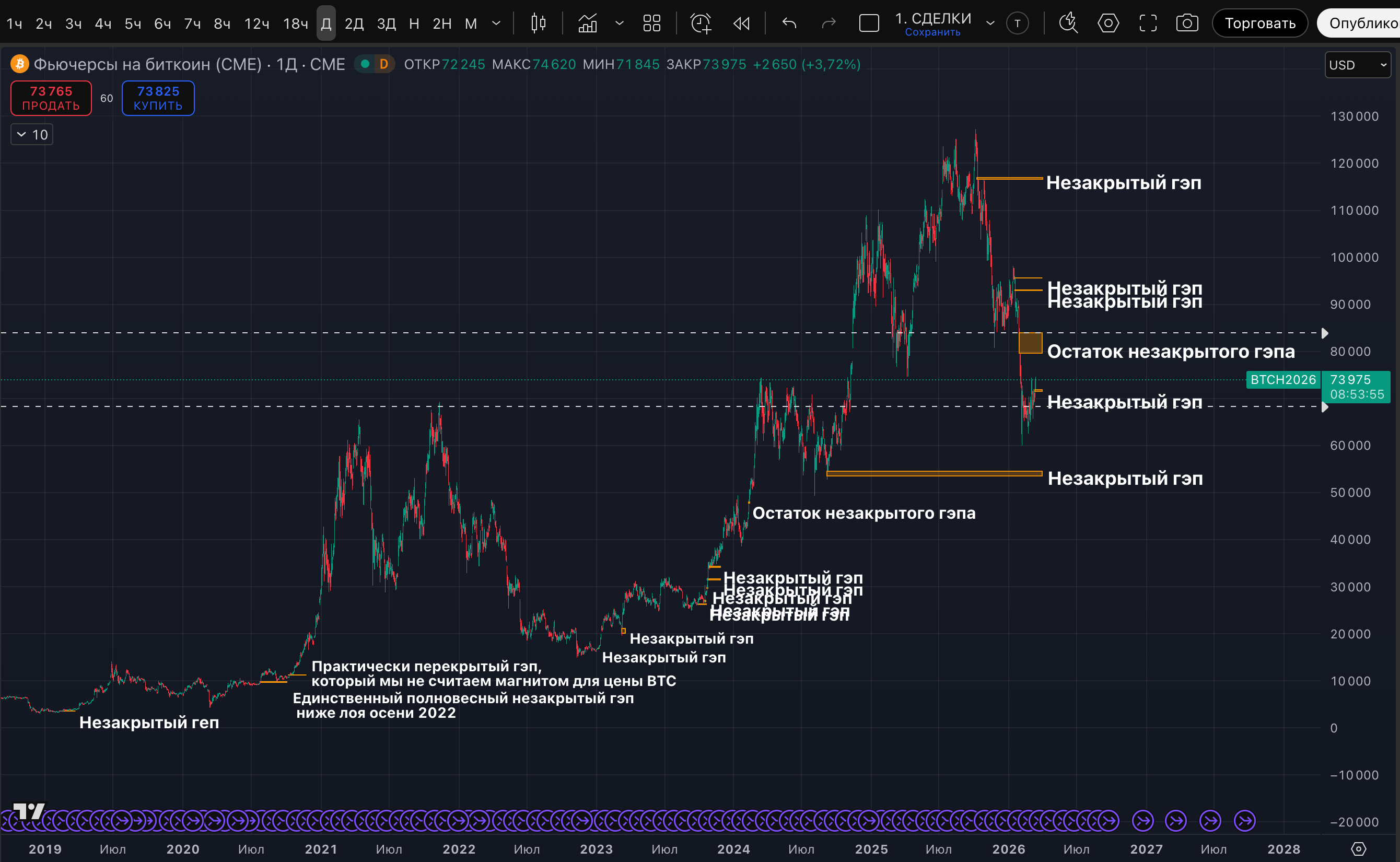Toggle the chart layout square button
The image size is (1400, 862).
(x=869, y=24)
